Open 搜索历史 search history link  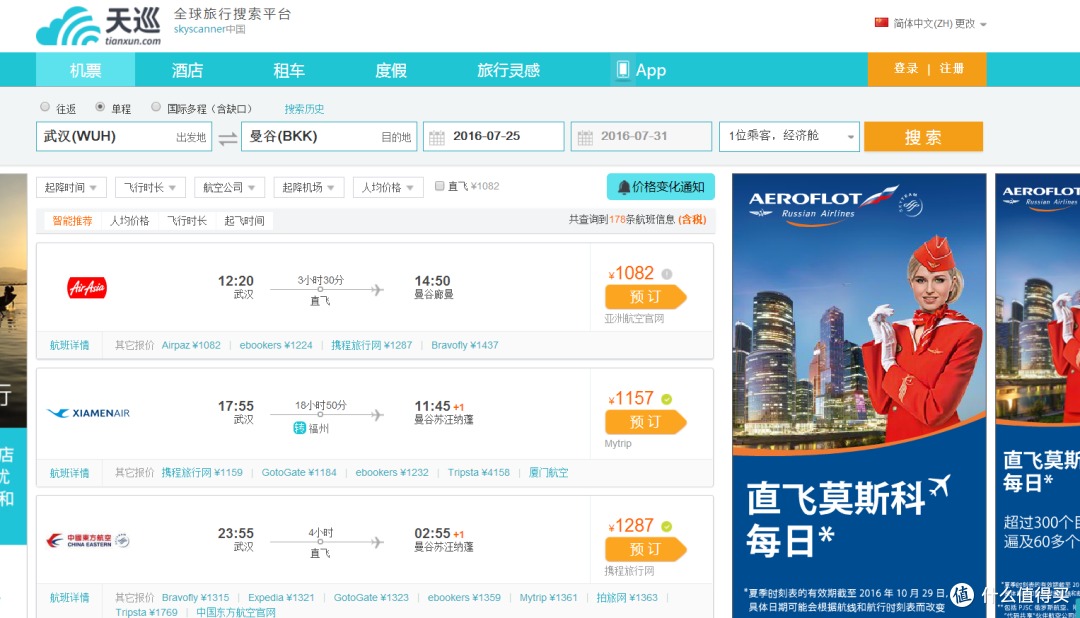(304, 109)
